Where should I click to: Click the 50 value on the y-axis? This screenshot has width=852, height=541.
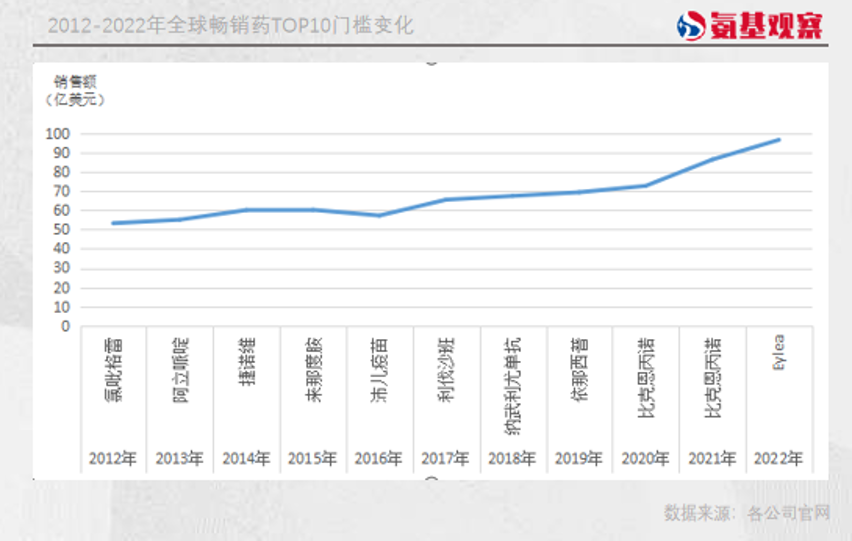61,230
